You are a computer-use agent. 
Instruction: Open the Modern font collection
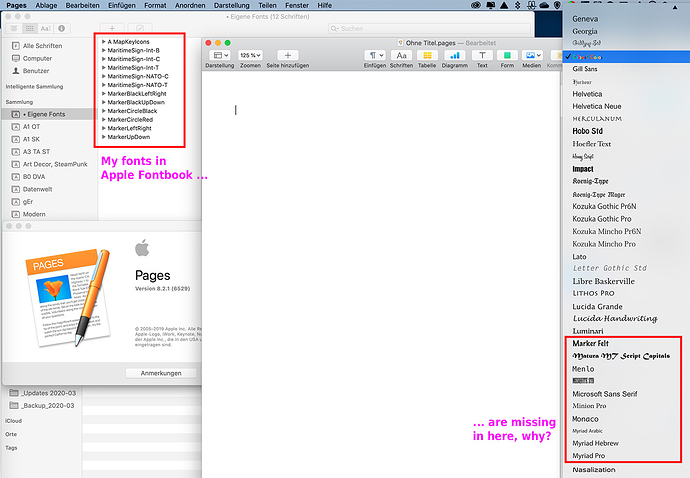pyautogui.click(x=29, y=214)
